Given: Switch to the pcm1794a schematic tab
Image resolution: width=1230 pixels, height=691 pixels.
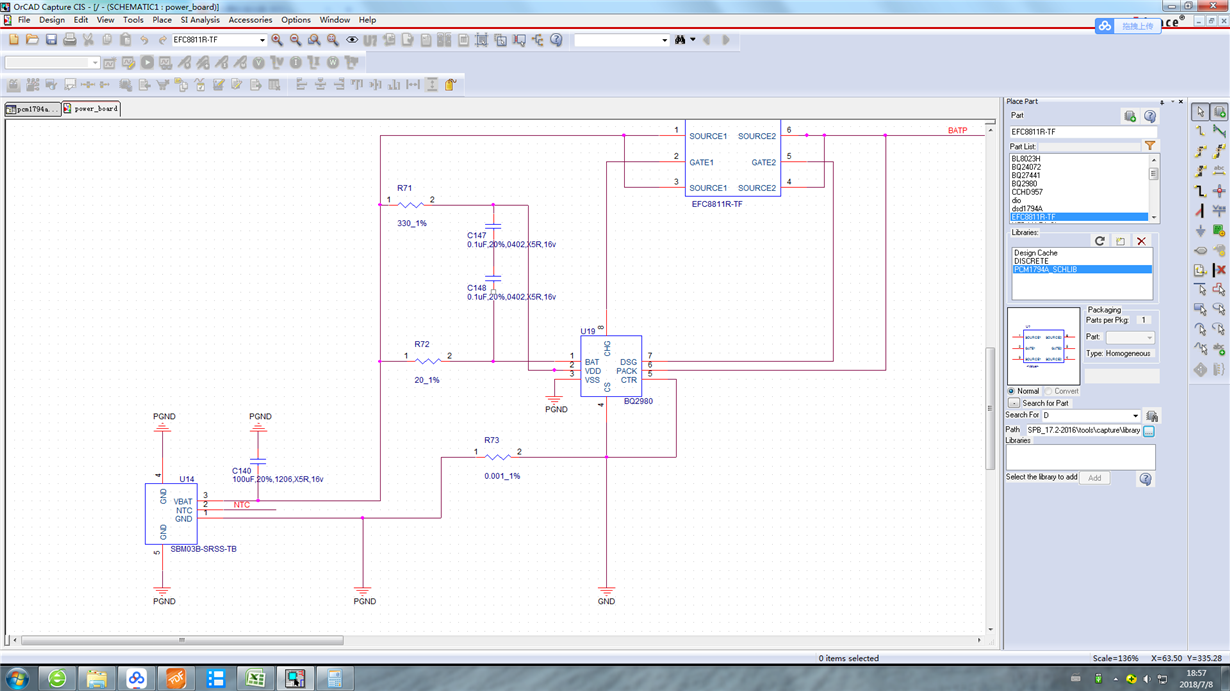Looking at the screenshot, I should (32, 109).
